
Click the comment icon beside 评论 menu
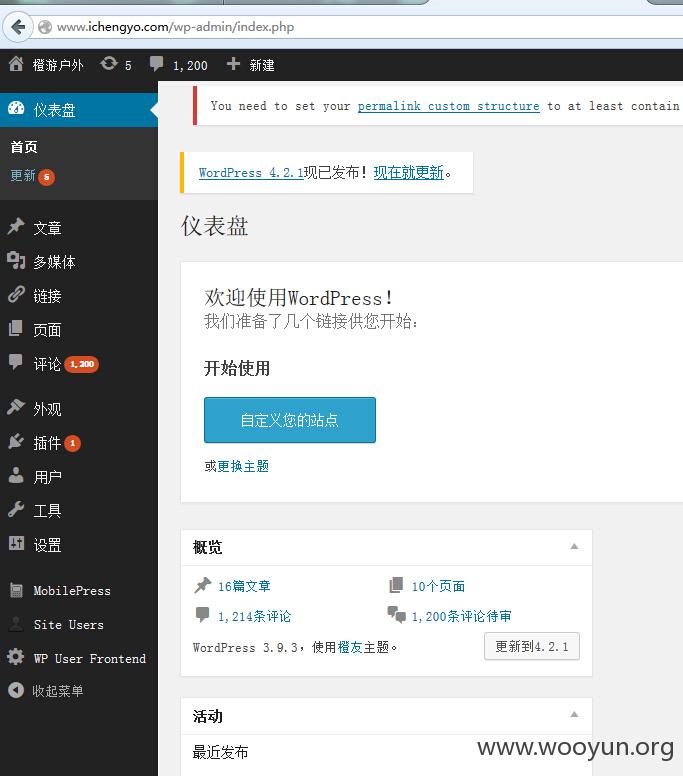16,362
